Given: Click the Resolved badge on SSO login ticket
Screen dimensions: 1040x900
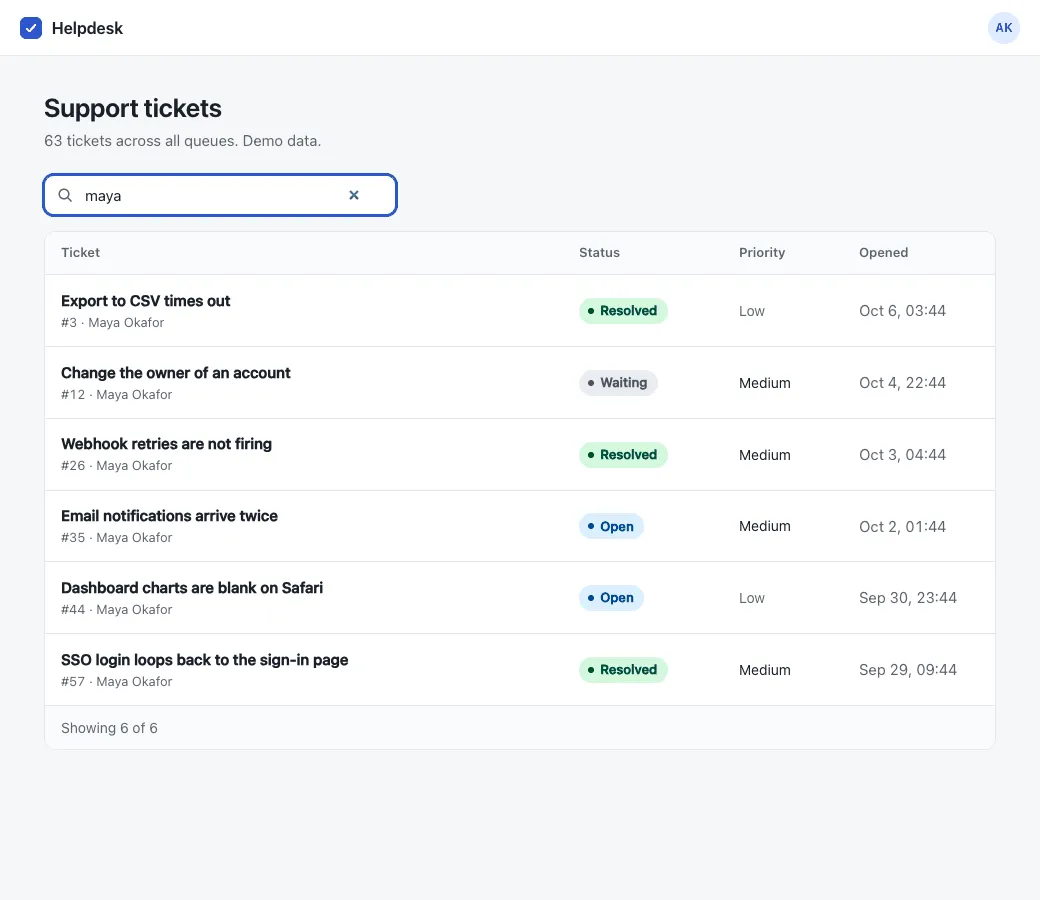Looking at the screenshot, I should coord(623,670).
